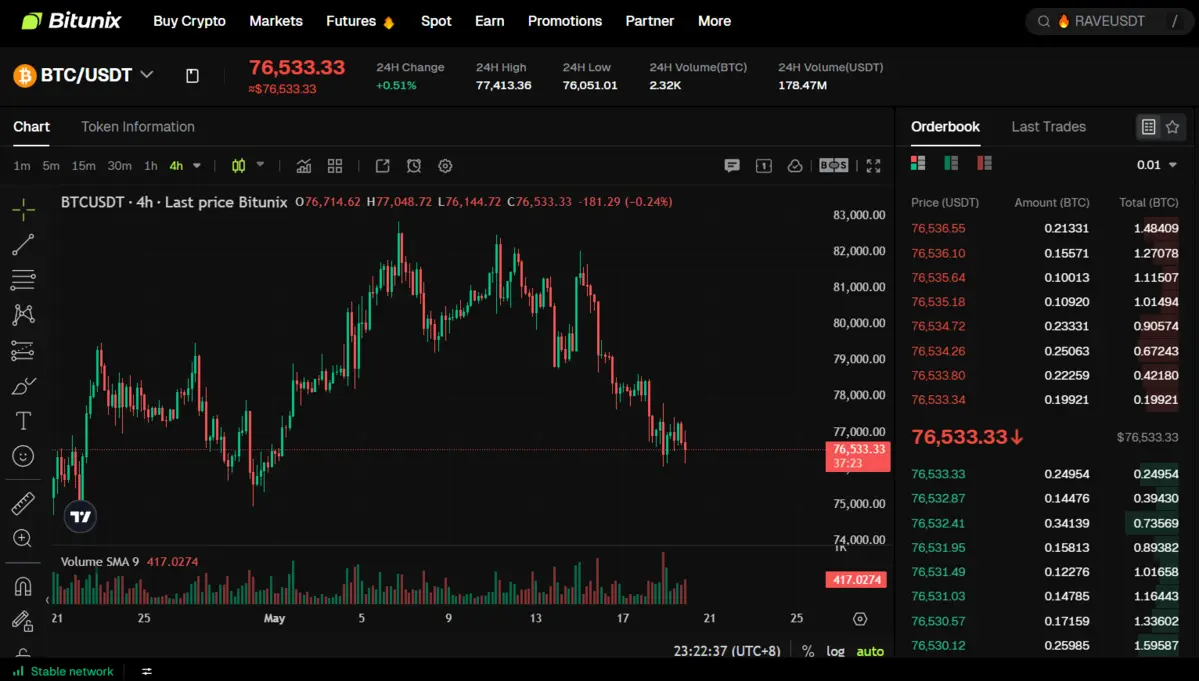The height and width of the screenshot is (681, 1199).
Task: Show bids-only orderbook view
Action: coord(951,163)
